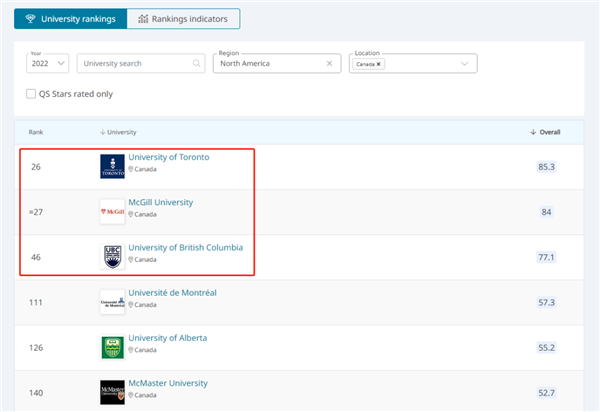Click the McGill University logo
Viewport: 600px width, 412px height.
(x=112, y=212)
